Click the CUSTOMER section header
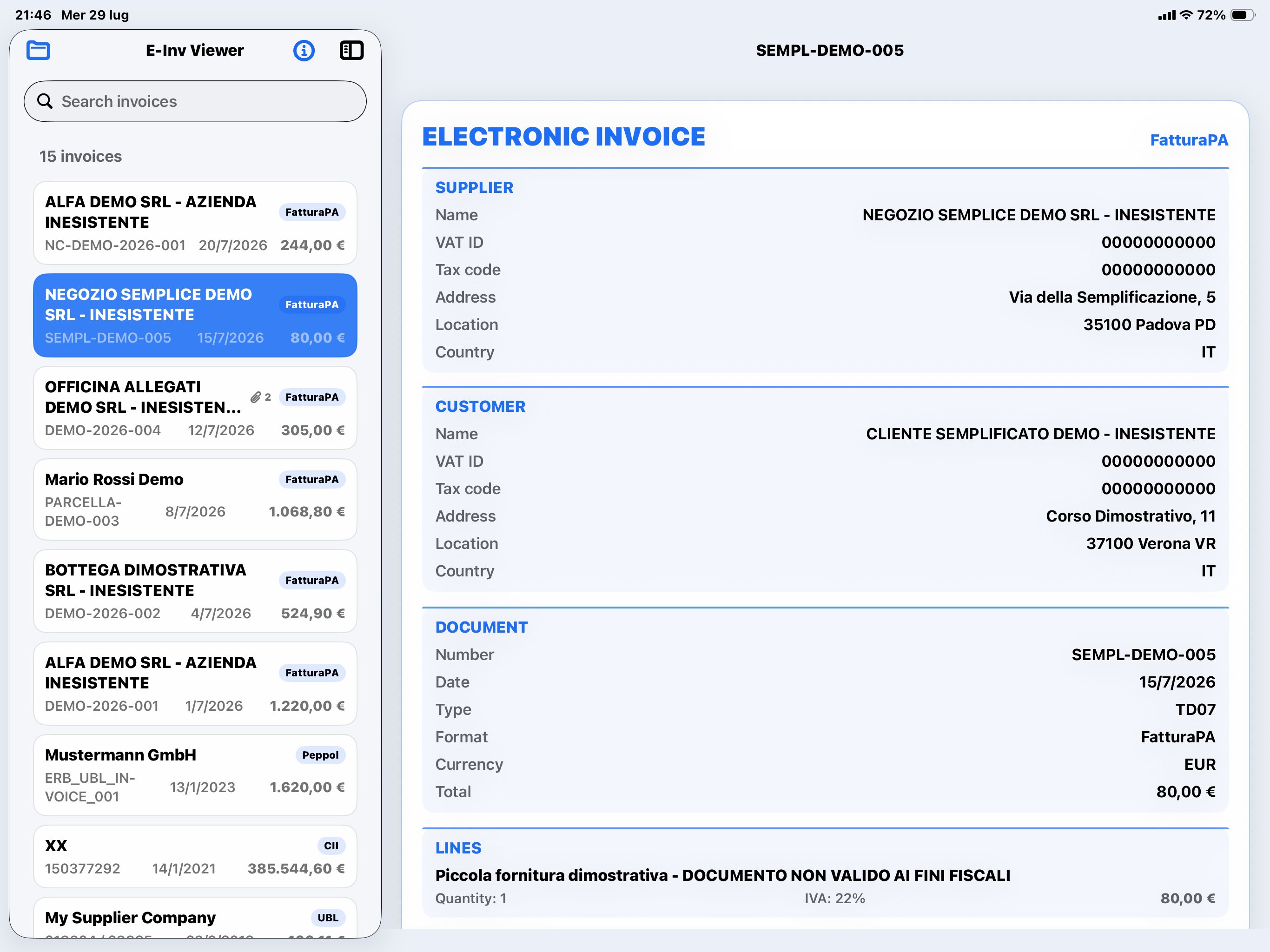Image resolution: width=1270 pixels, height=952 pixels. pyautogui.click(x=480, y=406)
